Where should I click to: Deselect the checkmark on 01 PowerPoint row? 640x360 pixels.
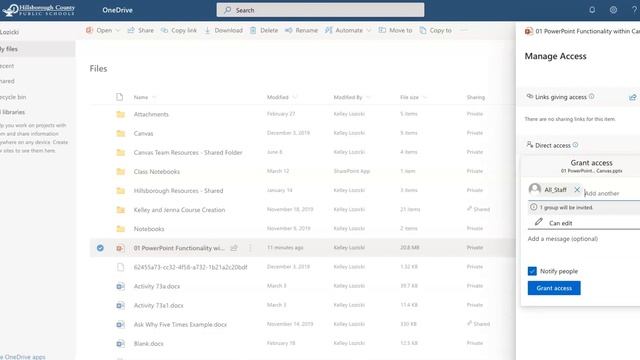pos(100,248)
